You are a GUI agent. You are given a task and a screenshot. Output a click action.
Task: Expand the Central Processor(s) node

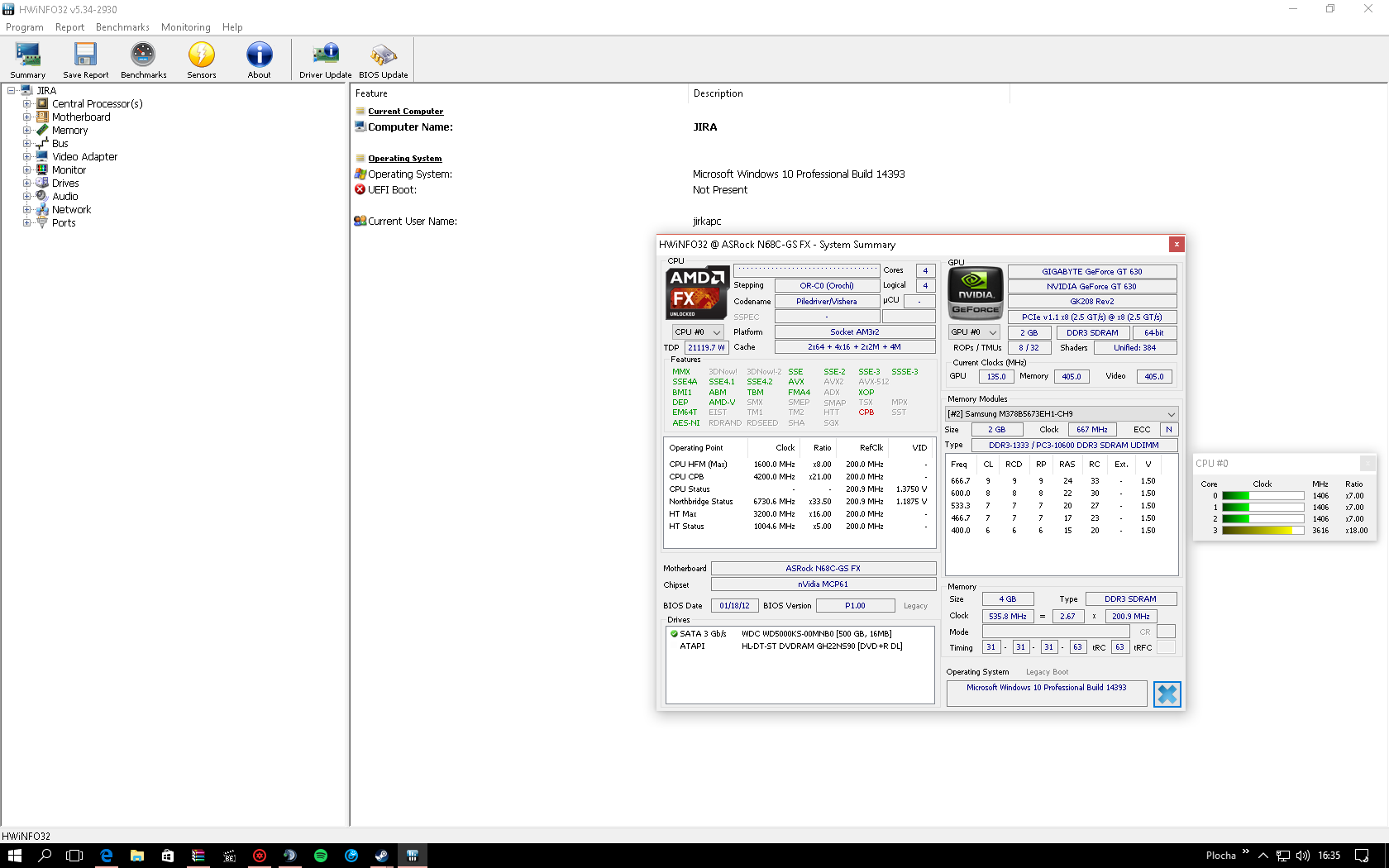pos(26,104)
